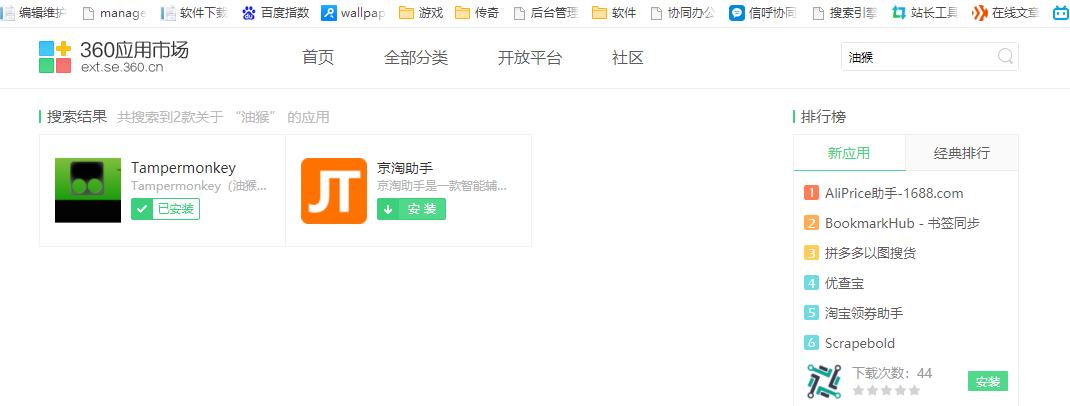This screenshot has height=406, width=1070.
Task: Click rank badge 1 beside AliPrice助手
Action: (x=811, y=193)
